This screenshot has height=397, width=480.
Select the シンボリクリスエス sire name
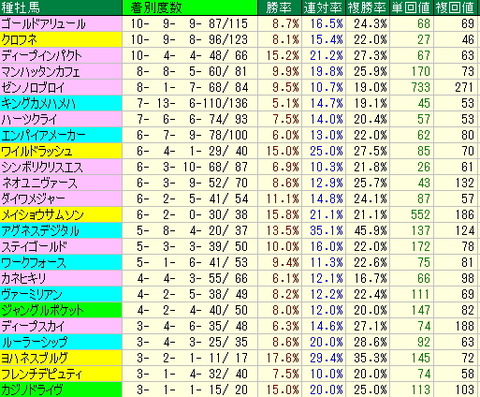(42, 167)
